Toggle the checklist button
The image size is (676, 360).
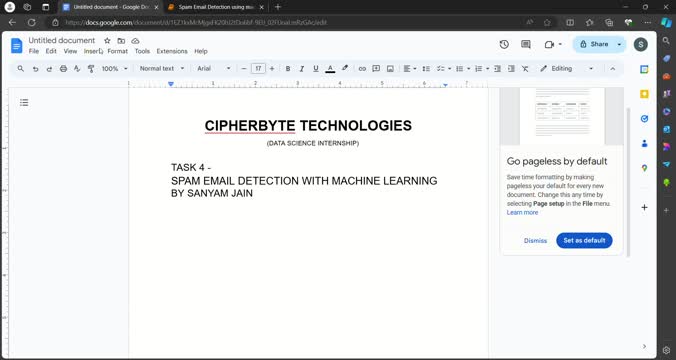point(440,69)
